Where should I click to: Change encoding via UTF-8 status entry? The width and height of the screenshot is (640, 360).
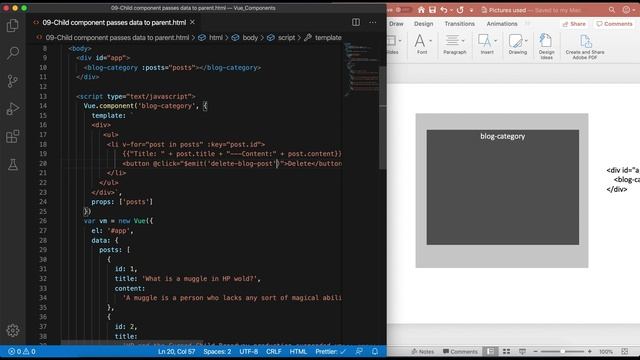pos(249,351)
